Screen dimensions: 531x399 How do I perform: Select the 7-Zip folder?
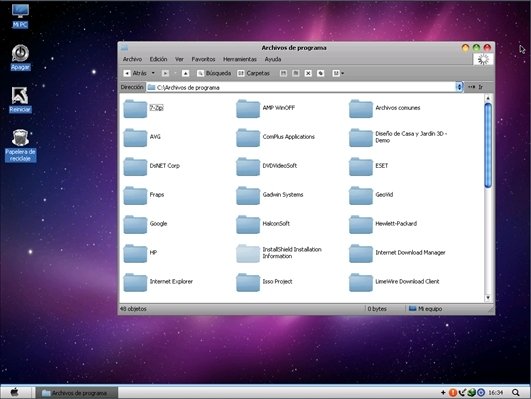[143, 108]
